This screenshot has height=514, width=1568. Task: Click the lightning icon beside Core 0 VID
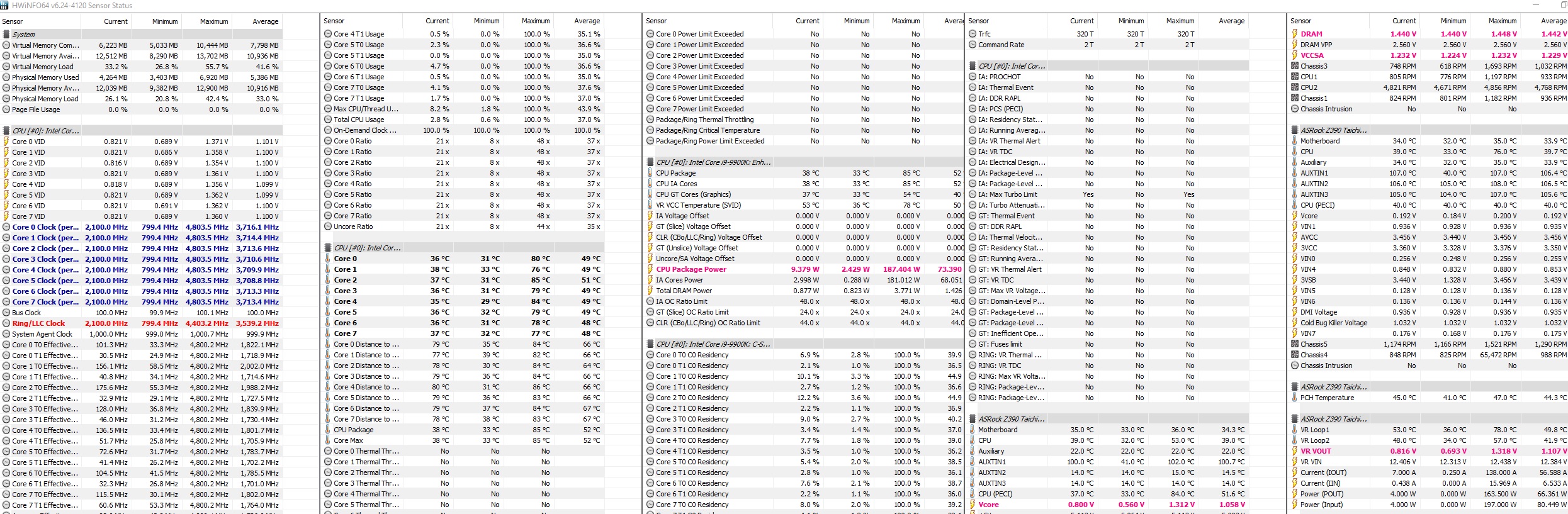[6, 142]
